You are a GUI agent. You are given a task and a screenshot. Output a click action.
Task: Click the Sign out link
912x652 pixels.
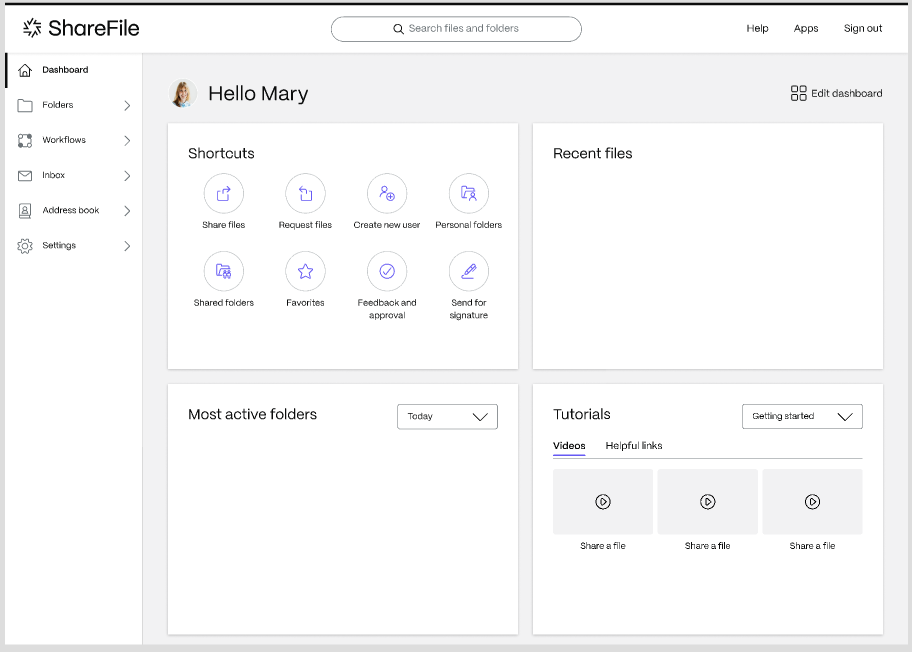[862, 29]
